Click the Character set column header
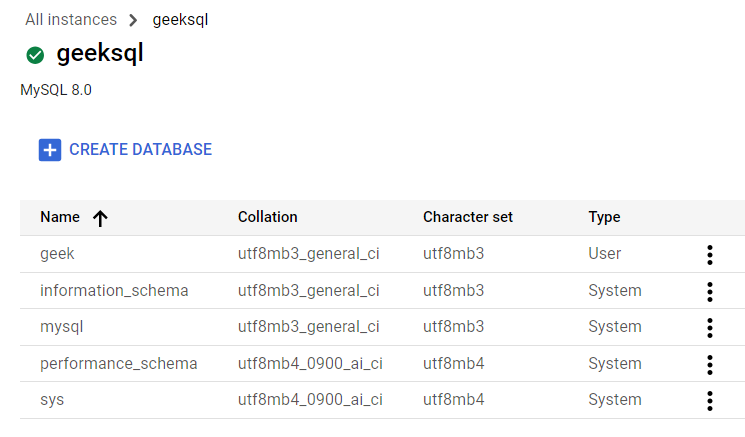The image size is (745, 437). [x=467, y=217]
